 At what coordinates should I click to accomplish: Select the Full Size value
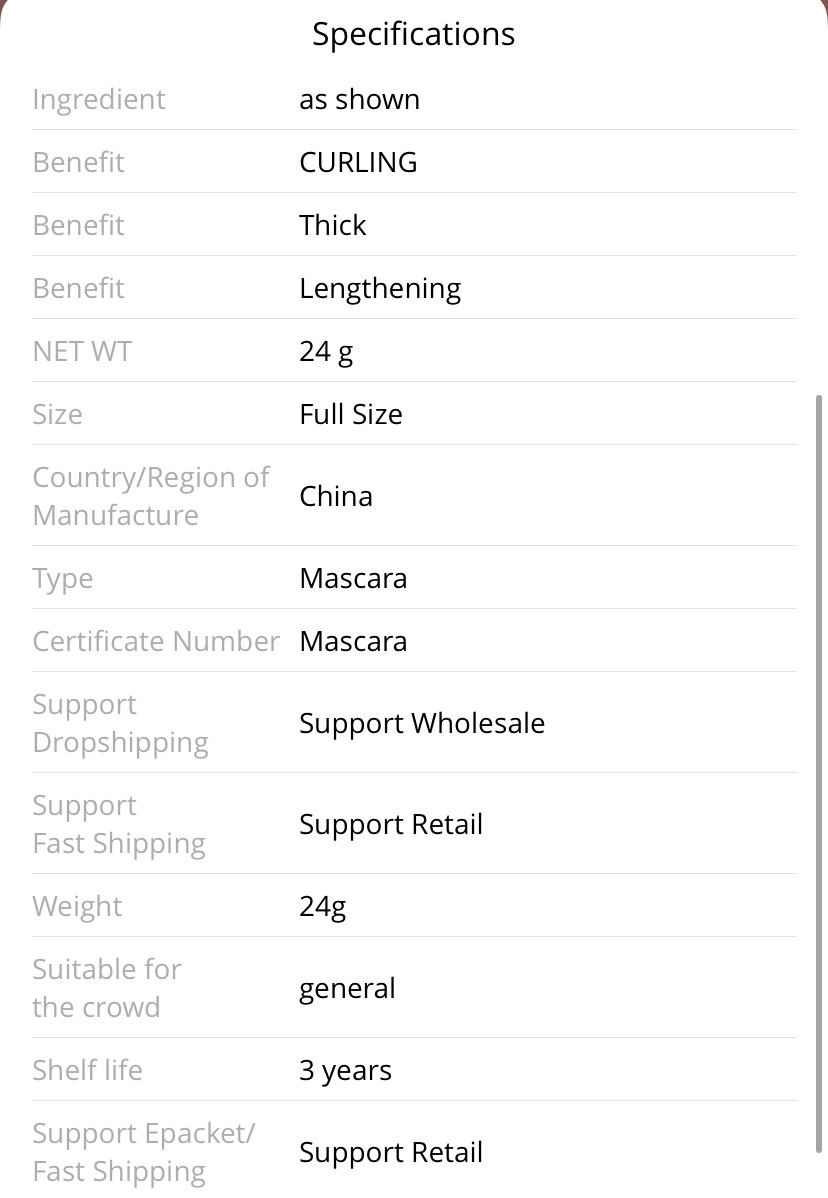[351, 414]
